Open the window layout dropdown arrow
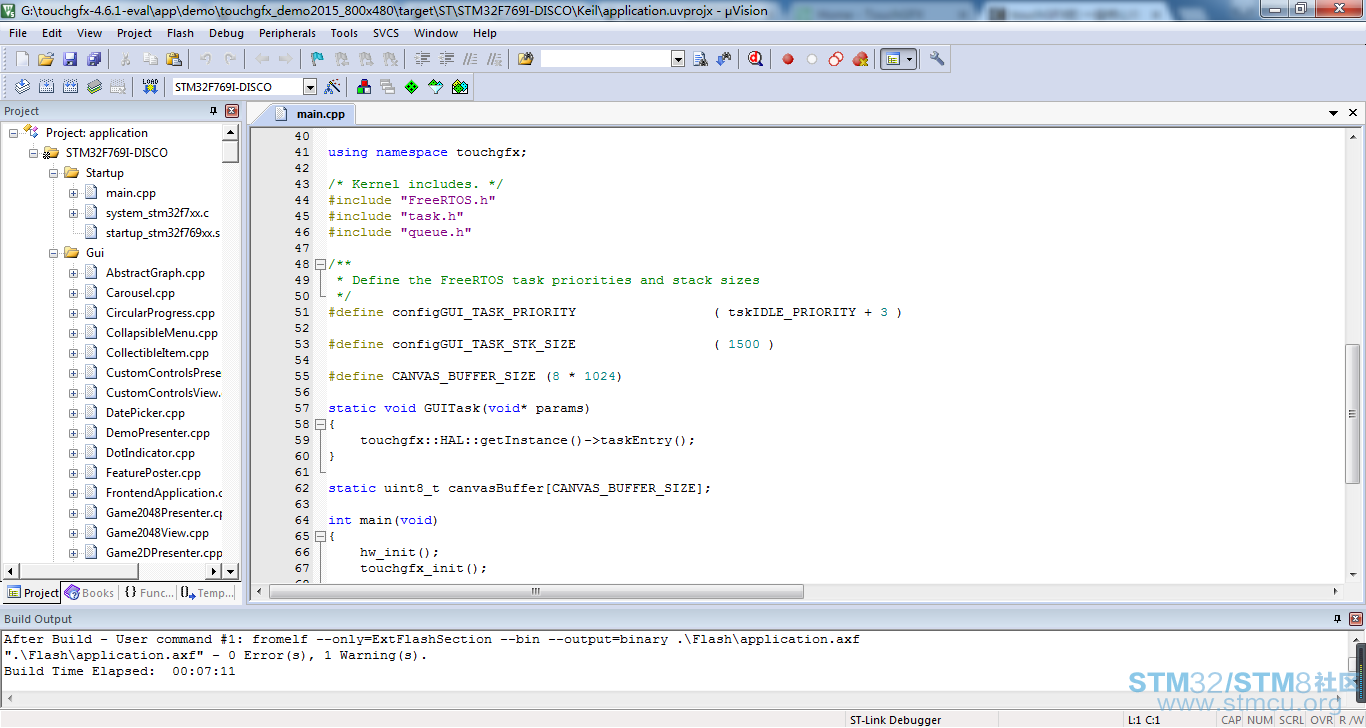 click(910, 59)
